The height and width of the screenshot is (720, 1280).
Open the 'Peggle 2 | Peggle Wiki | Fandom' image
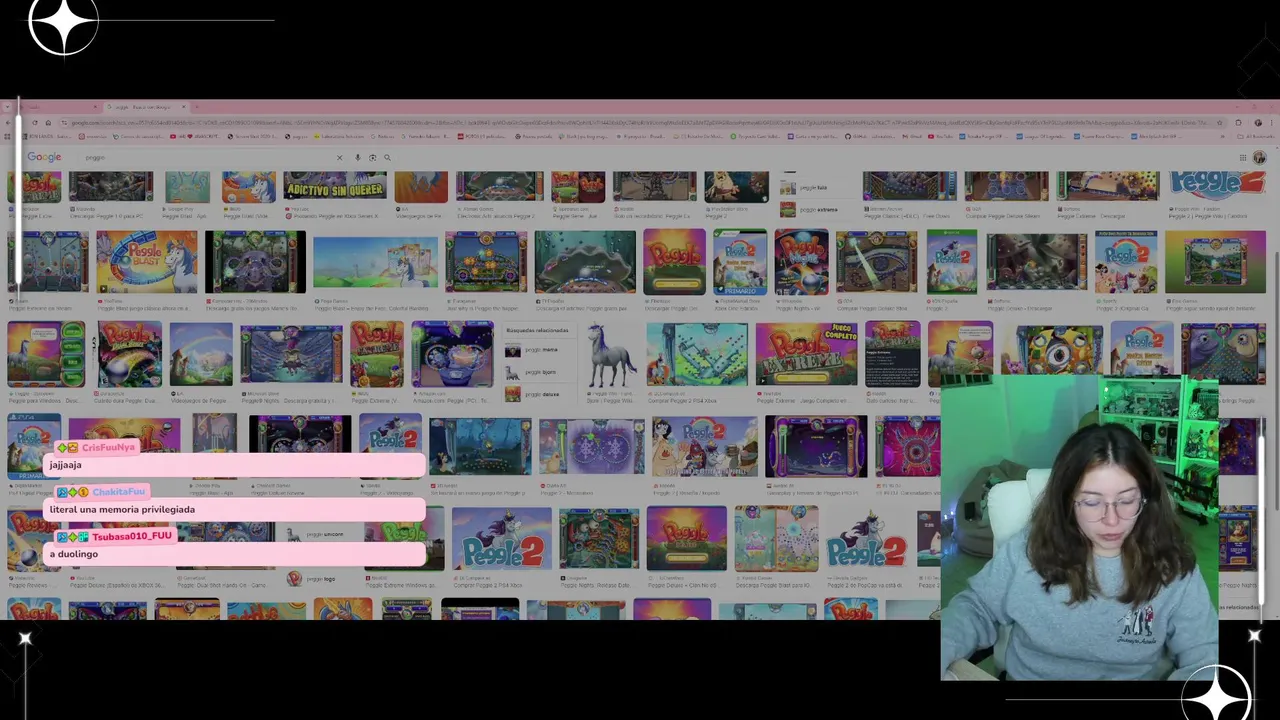click(x=1216, y=187)
